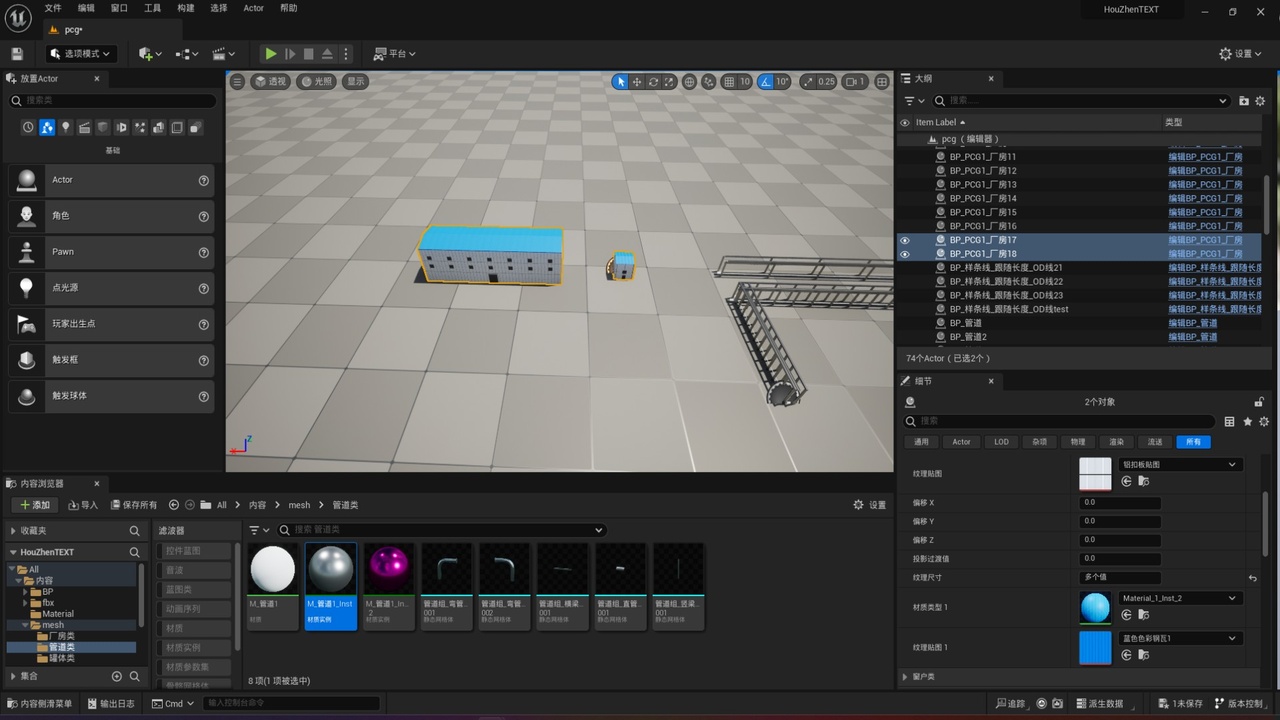Image resolution: width=1280 pixels, height=720 pixels.
Task: Select the Select object tool in viewport
Action: pyautogui.click(x=620, y=82)
